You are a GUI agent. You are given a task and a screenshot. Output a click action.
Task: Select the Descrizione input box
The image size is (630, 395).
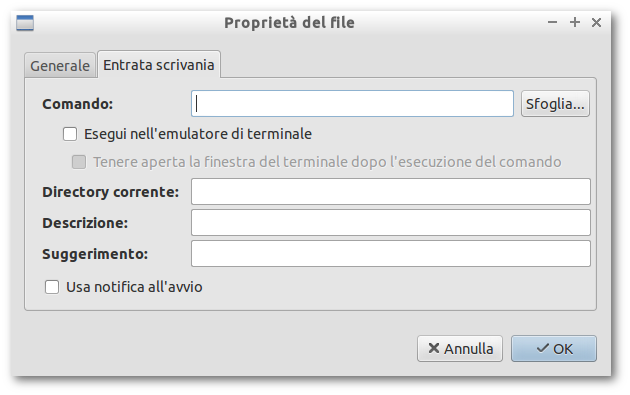(x=391, y=223)
